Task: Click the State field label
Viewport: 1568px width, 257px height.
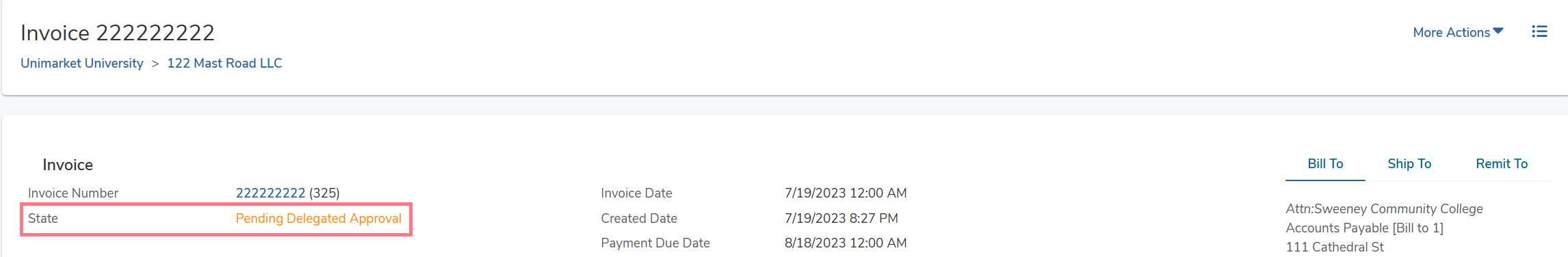Action: (43, 219)
